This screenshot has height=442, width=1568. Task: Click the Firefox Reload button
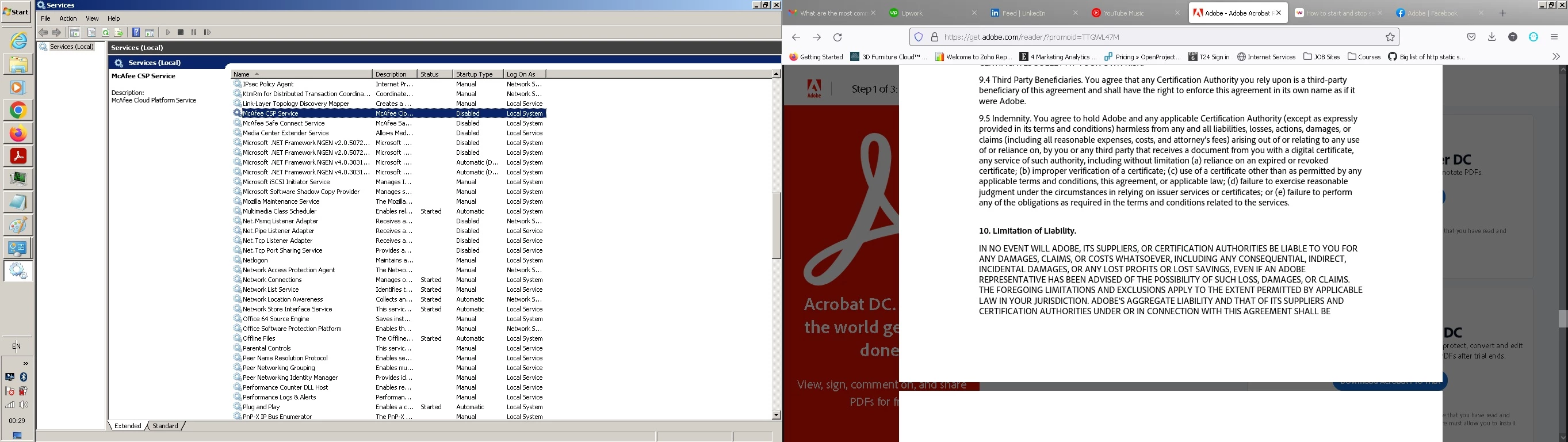click(837, 38)
